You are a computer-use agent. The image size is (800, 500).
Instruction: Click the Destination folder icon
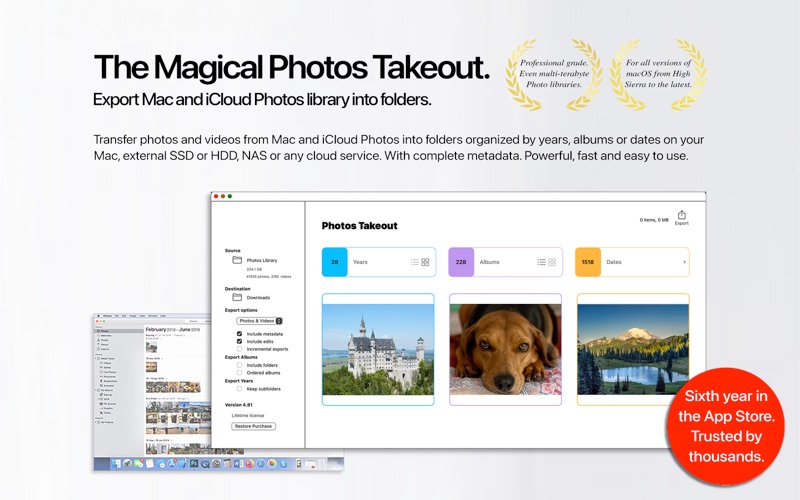[x=237, y=297]
